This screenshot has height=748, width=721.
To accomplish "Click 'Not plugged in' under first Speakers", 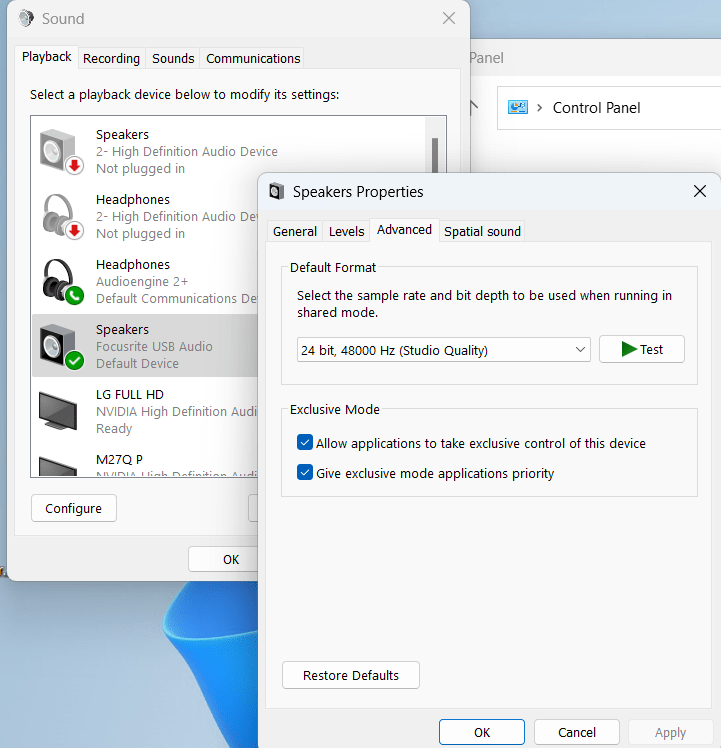I will click(140, 168).
